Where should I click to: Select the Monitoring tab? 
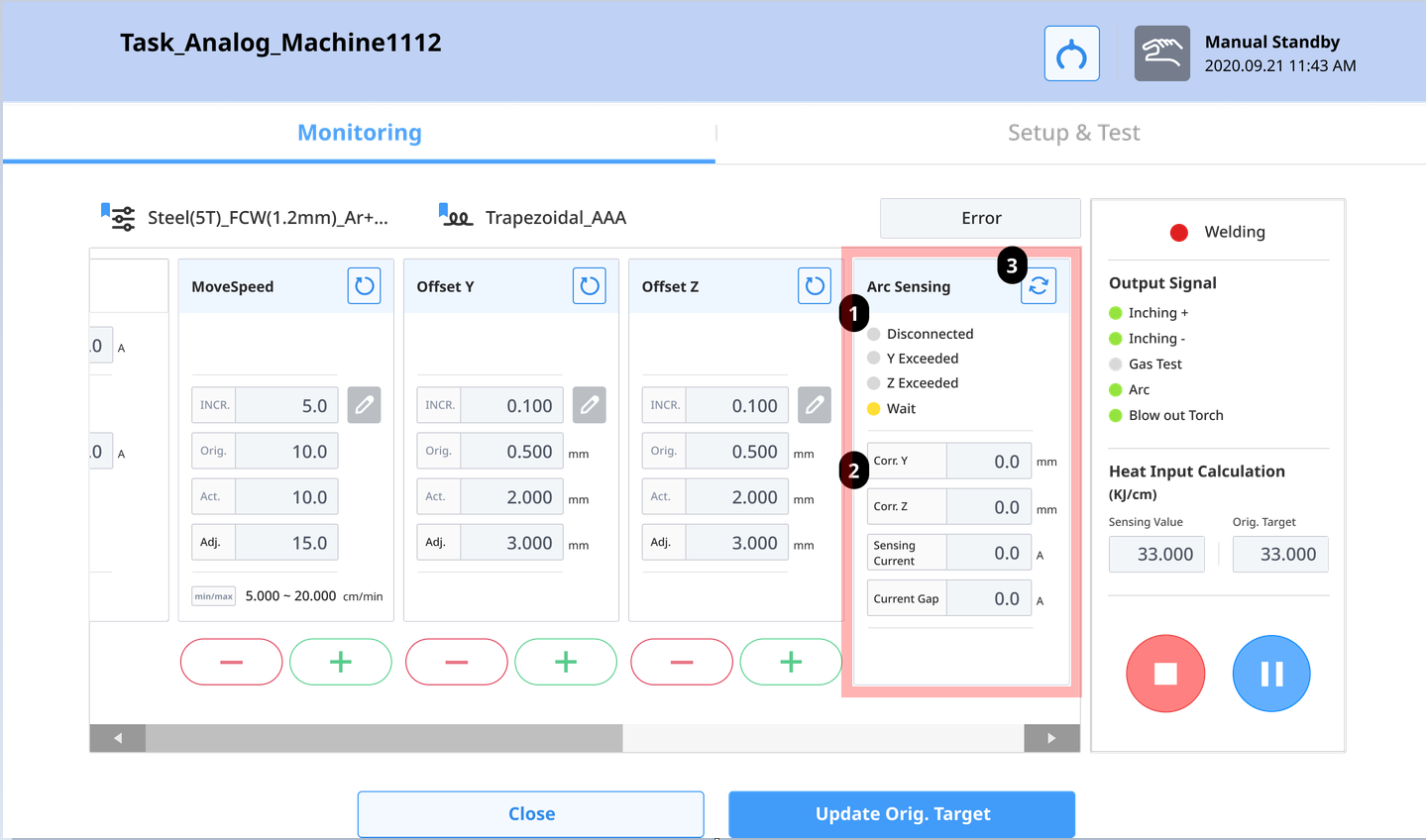(359, 133)
